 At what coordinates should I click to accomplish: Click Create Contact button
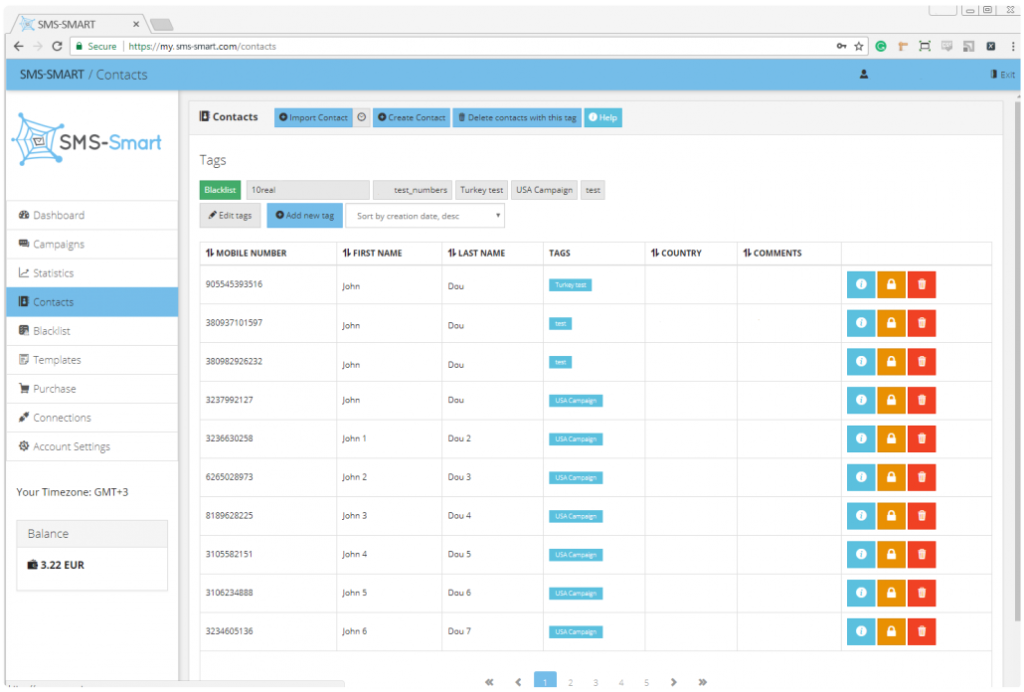(411, 118)
